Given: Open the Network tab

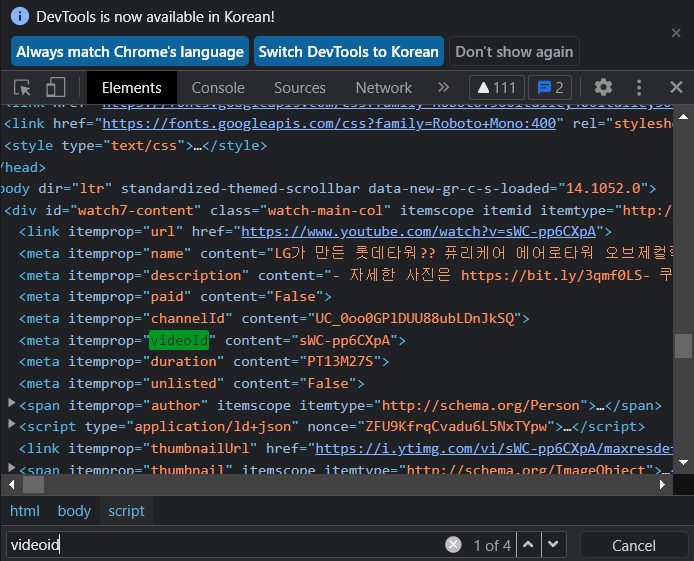Looking at the screenshot, I should coord(384,88).
